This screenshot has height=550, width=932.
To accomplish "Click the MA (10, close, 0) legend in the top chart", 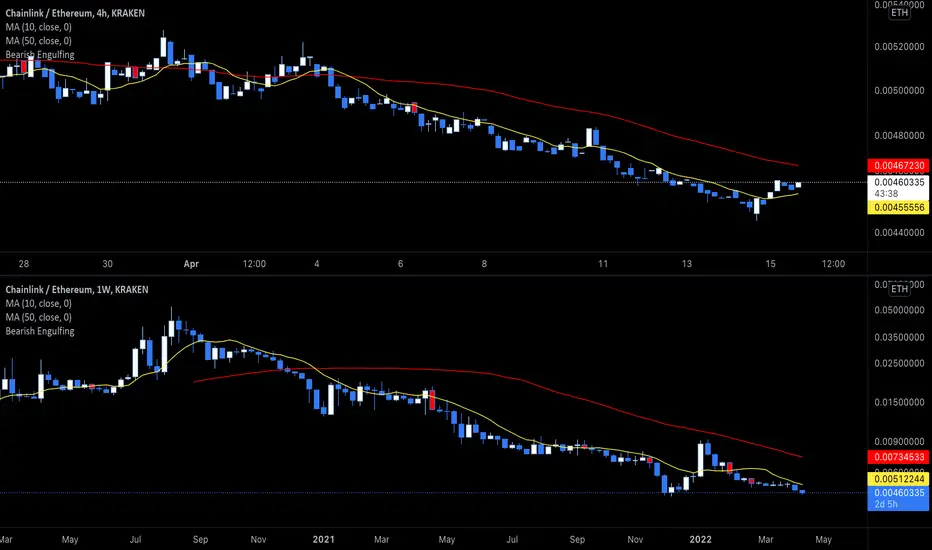I will (39, 27).
